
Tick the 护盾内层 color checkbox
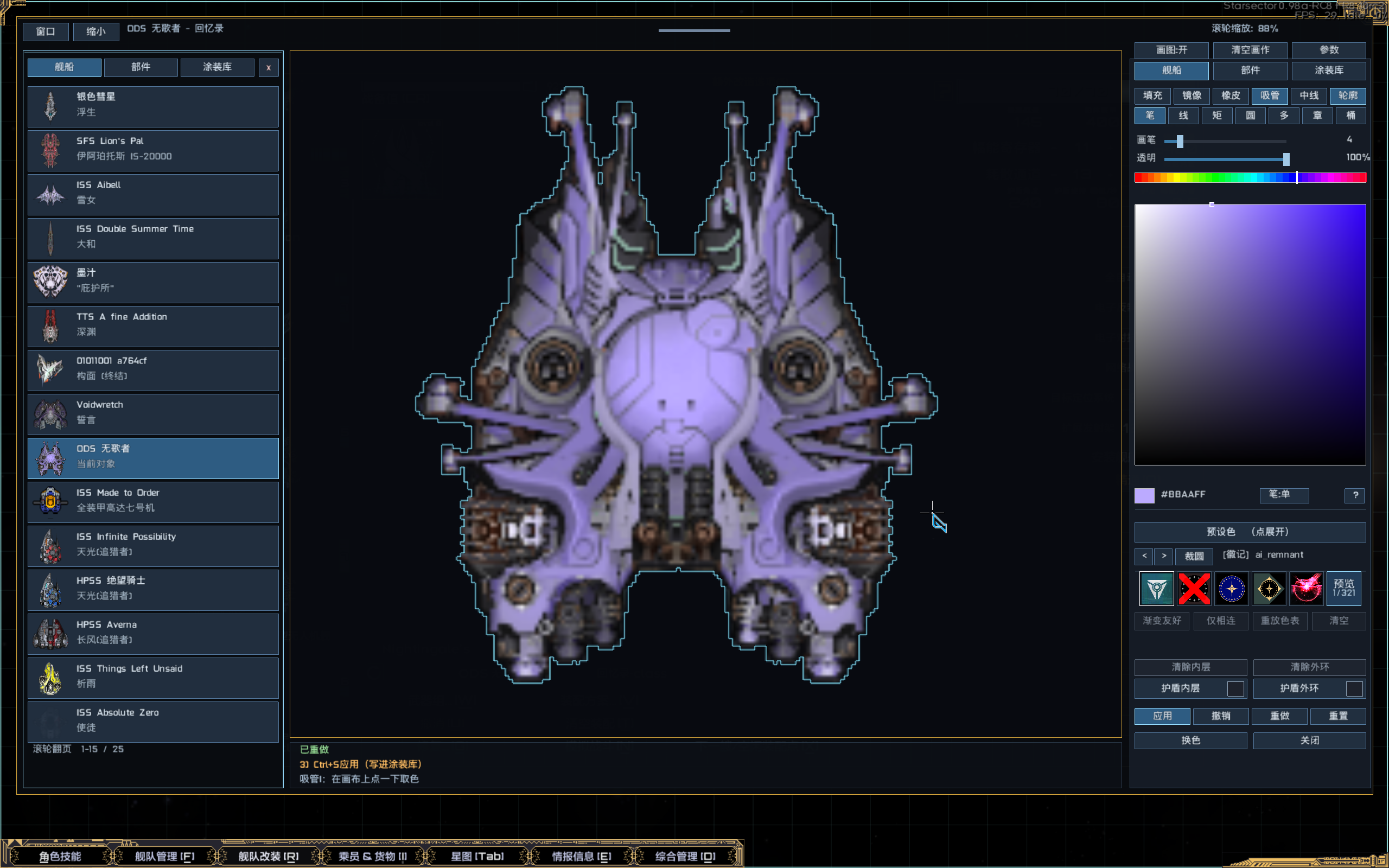[x=1235, y=689]
